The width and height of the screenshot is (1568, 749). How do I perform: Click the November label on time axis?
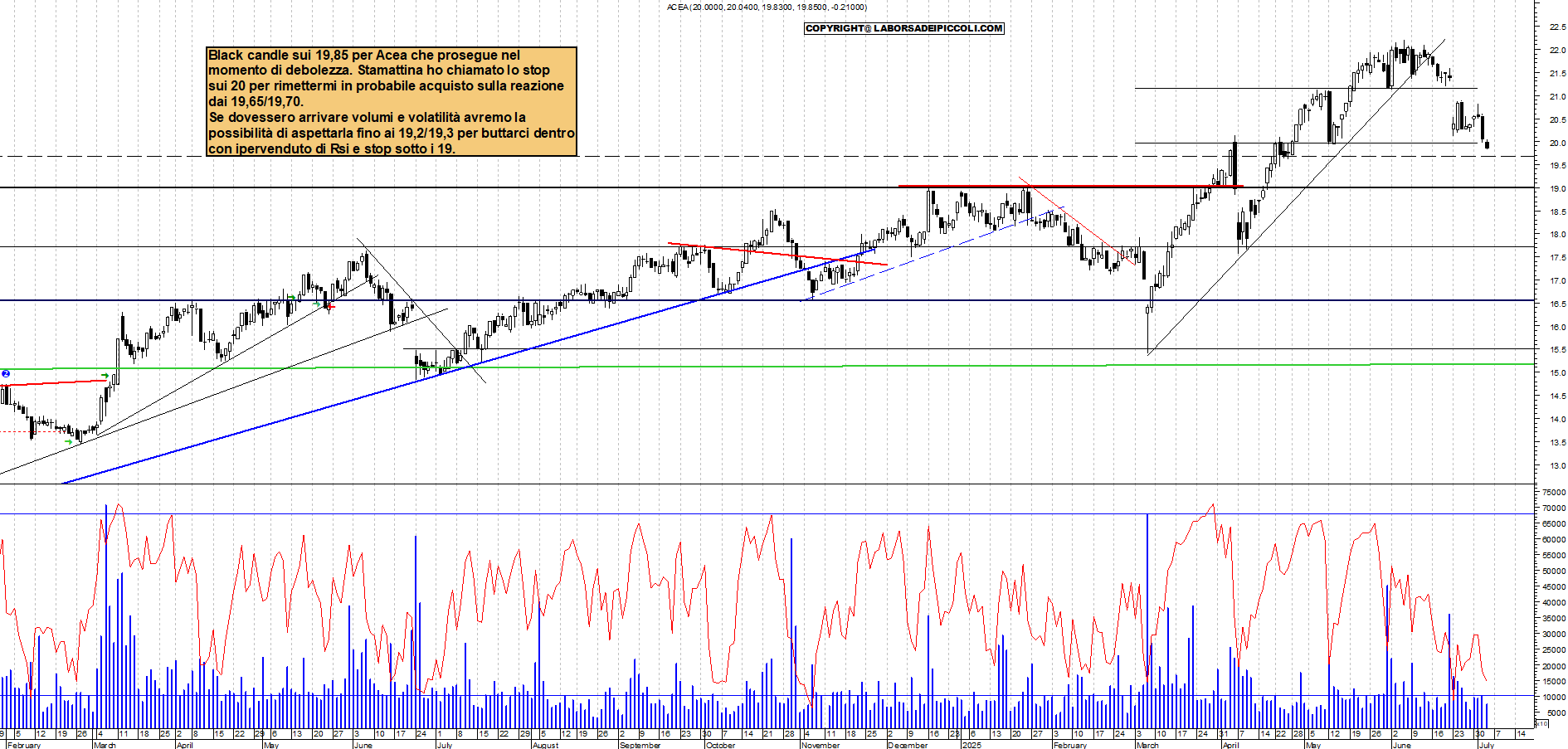(x=821, y=745)
